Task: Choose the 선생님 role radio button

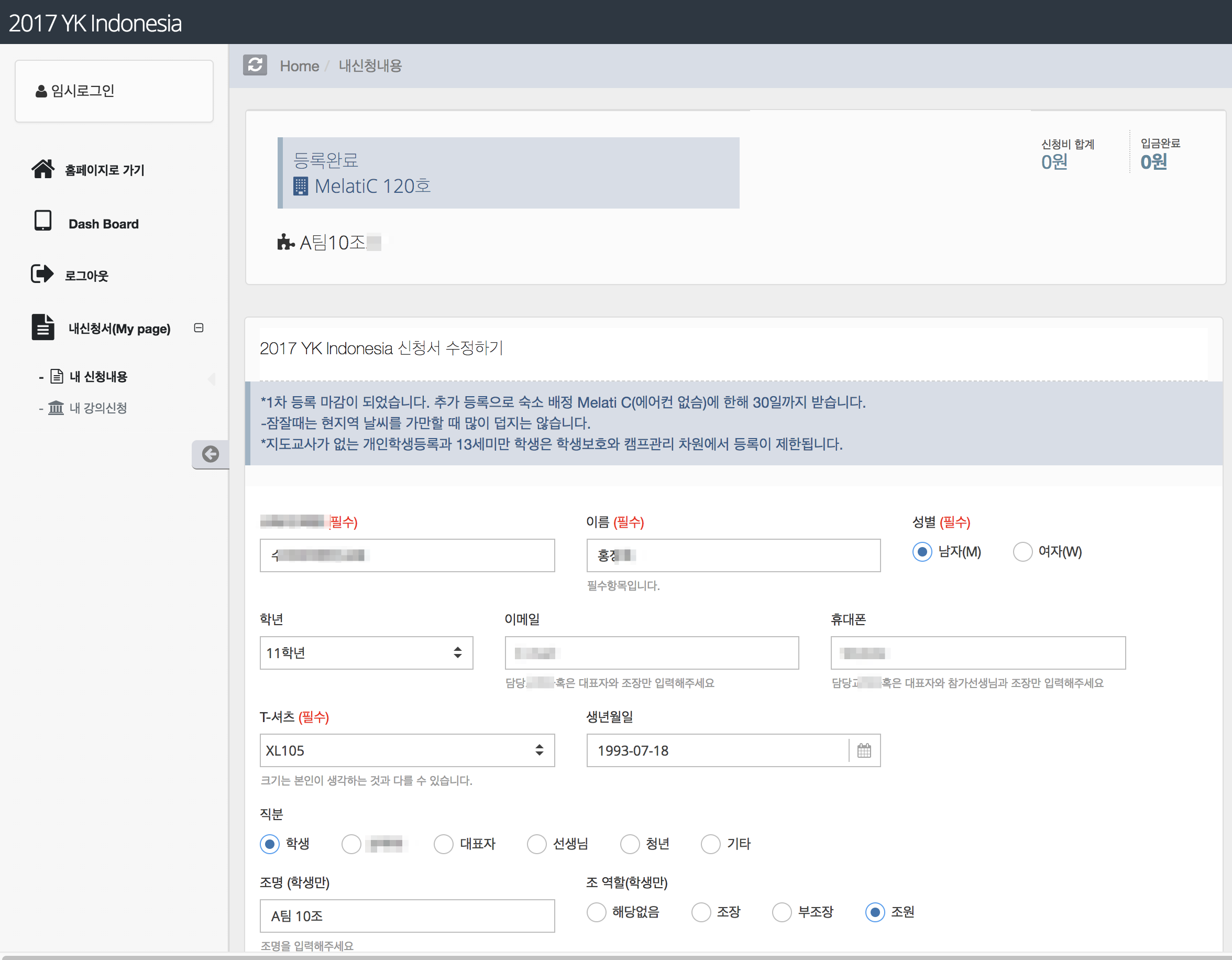Action: point(536,844)
